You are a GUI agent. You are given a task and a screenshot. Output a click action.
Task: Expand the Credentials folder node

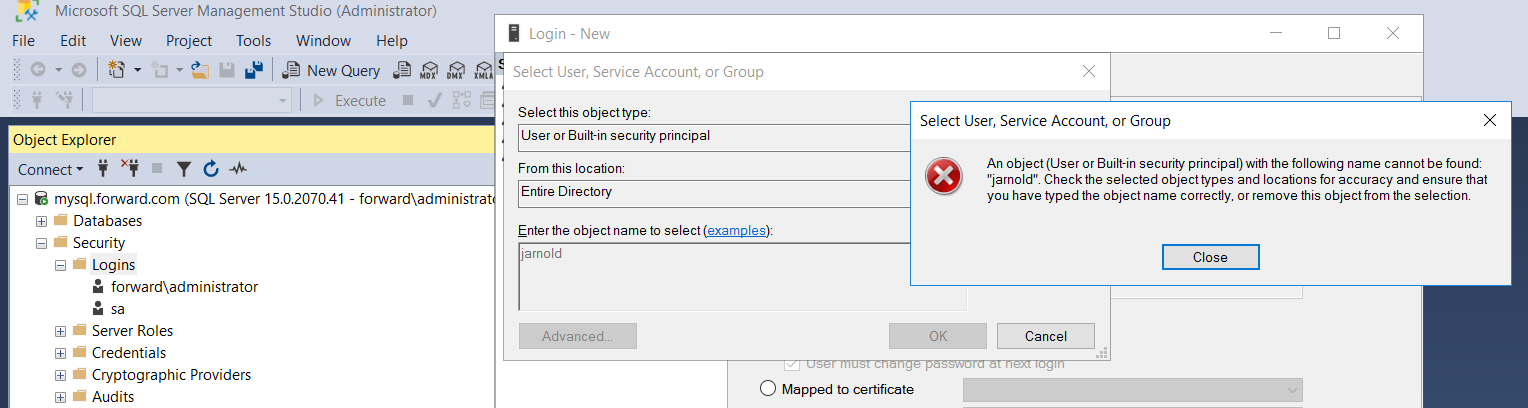point(60,353)
